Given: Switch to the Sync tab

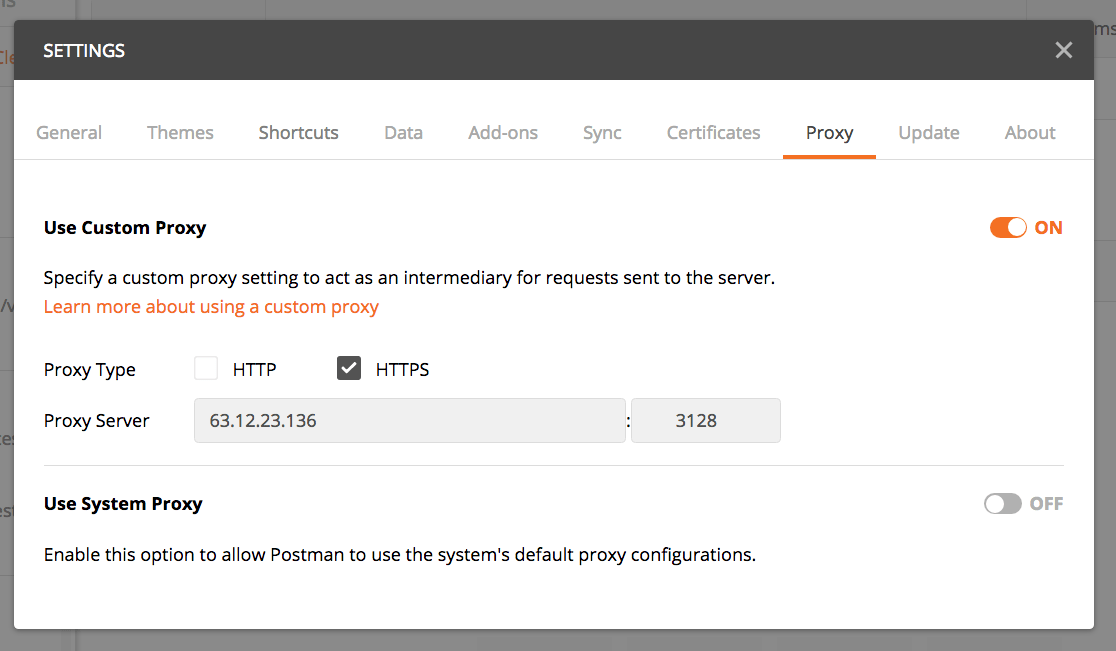Looking at the screenshot, I should coord(602,132).
